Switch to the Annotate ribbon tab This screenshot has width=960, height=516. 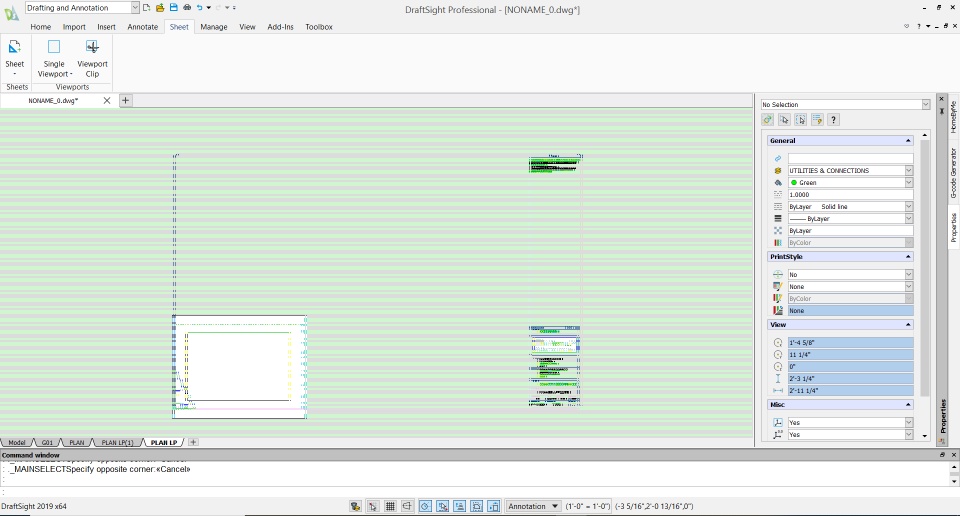(143, 27)
